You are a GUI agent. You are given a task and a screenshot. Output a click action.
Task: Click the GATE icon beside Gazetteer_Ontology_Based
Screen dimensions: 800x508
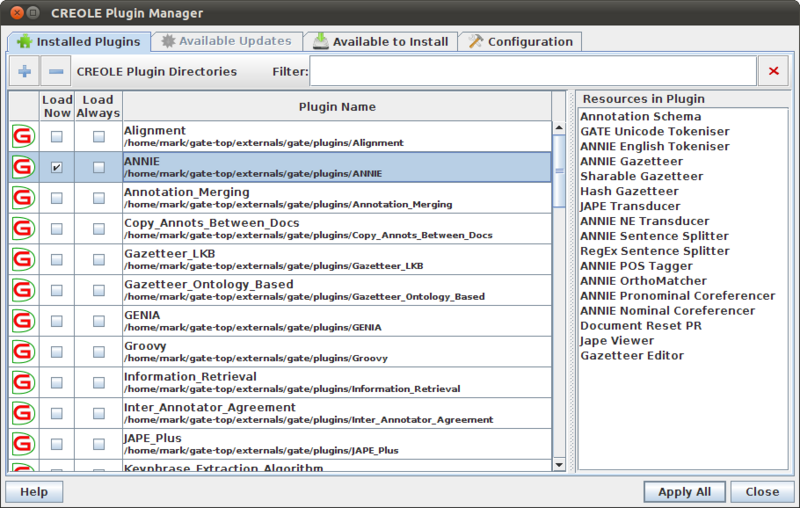pyautogui.click(x=23, y=290)
